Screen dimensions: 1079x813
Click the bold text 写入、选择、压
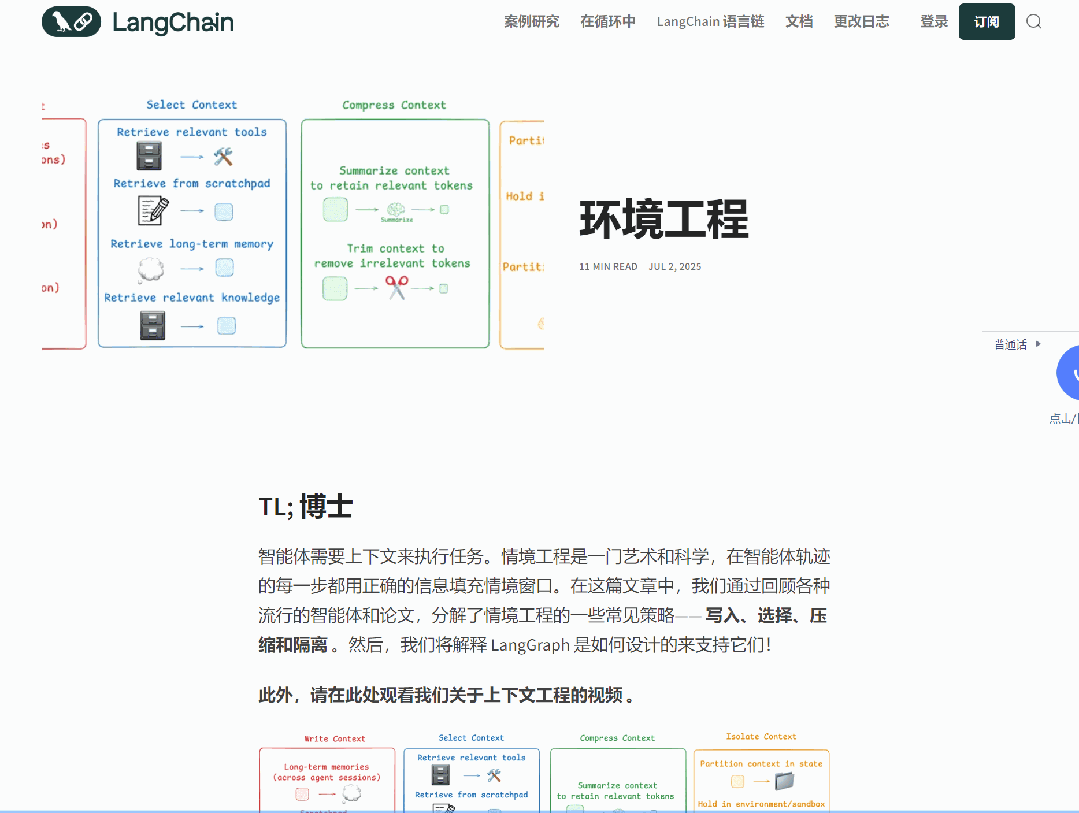(766, 615)
